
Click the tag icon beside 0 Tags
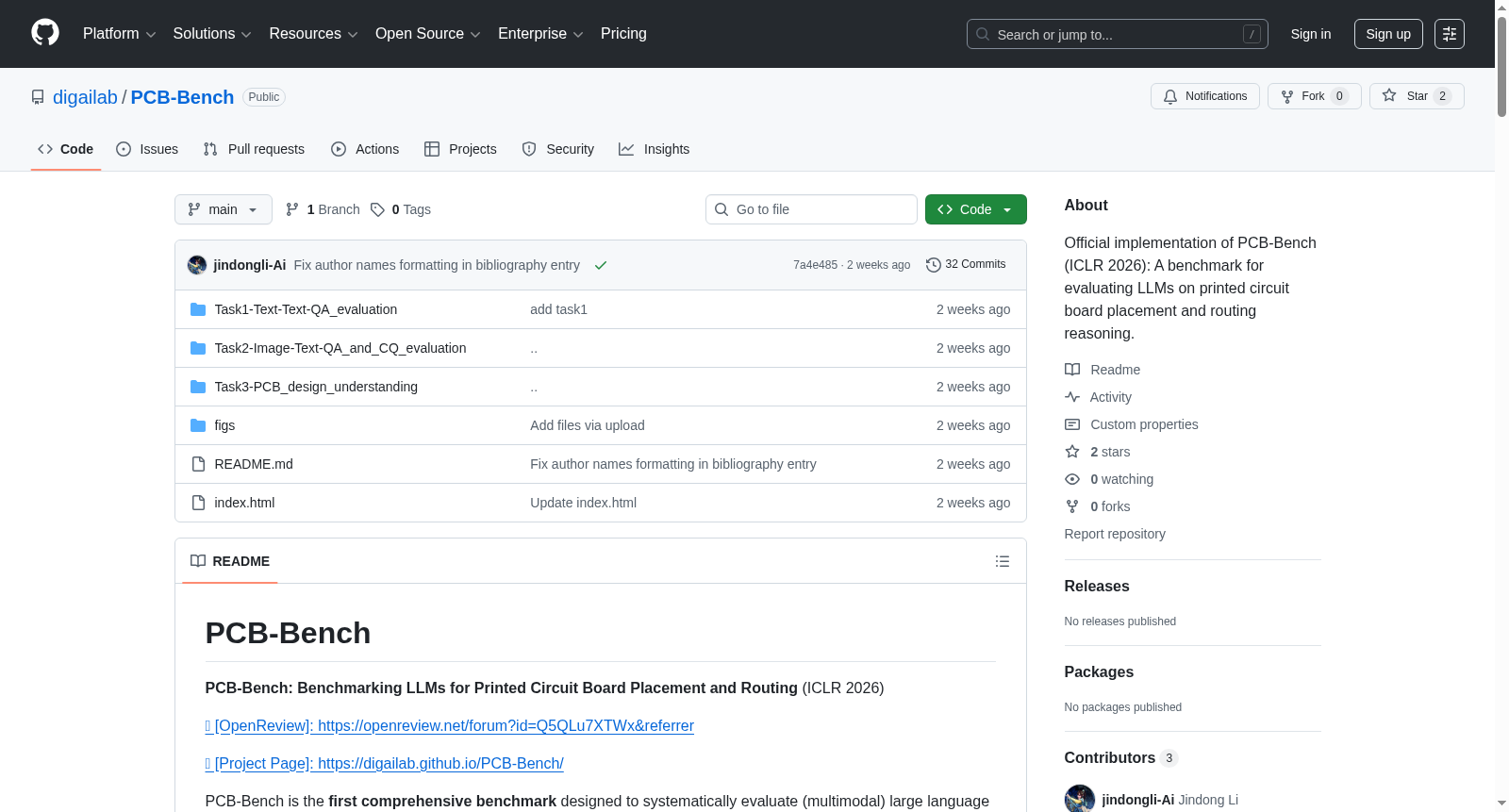(x=377, y=209)
